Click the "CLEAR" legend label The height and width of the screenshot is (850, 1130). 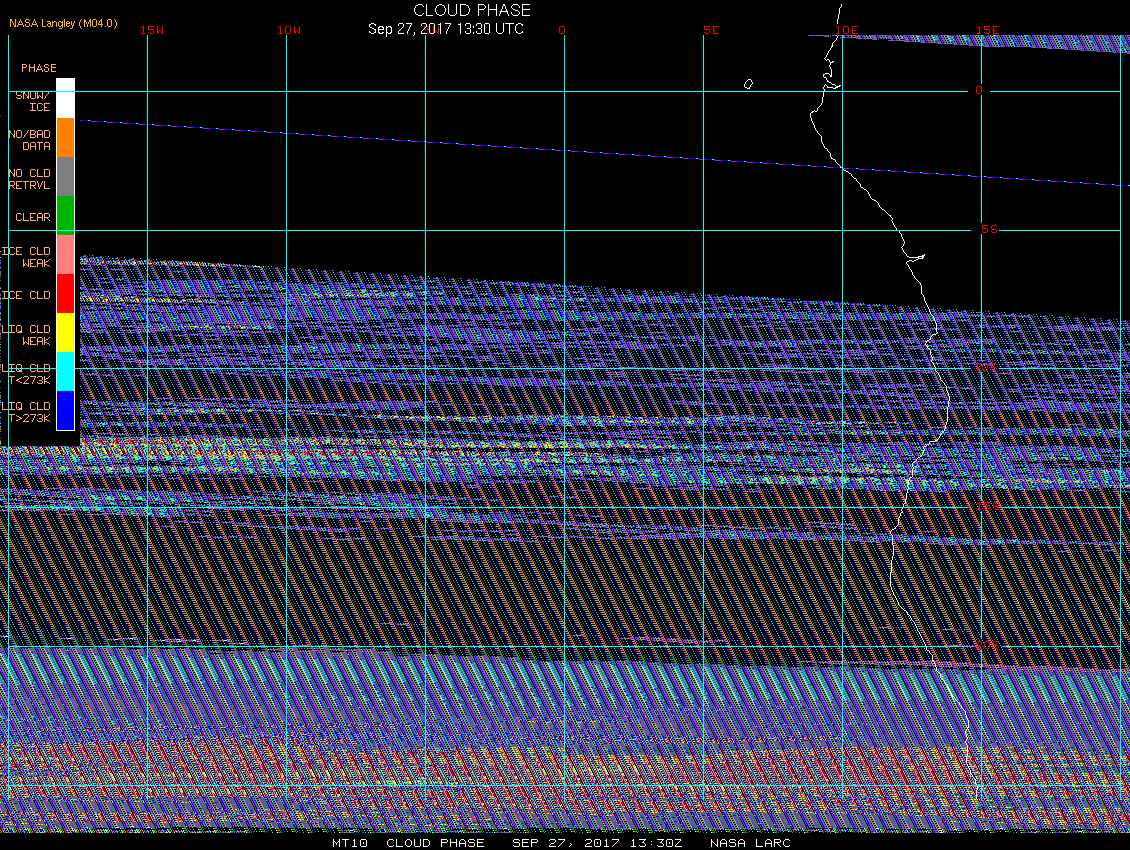coord(33,217)
